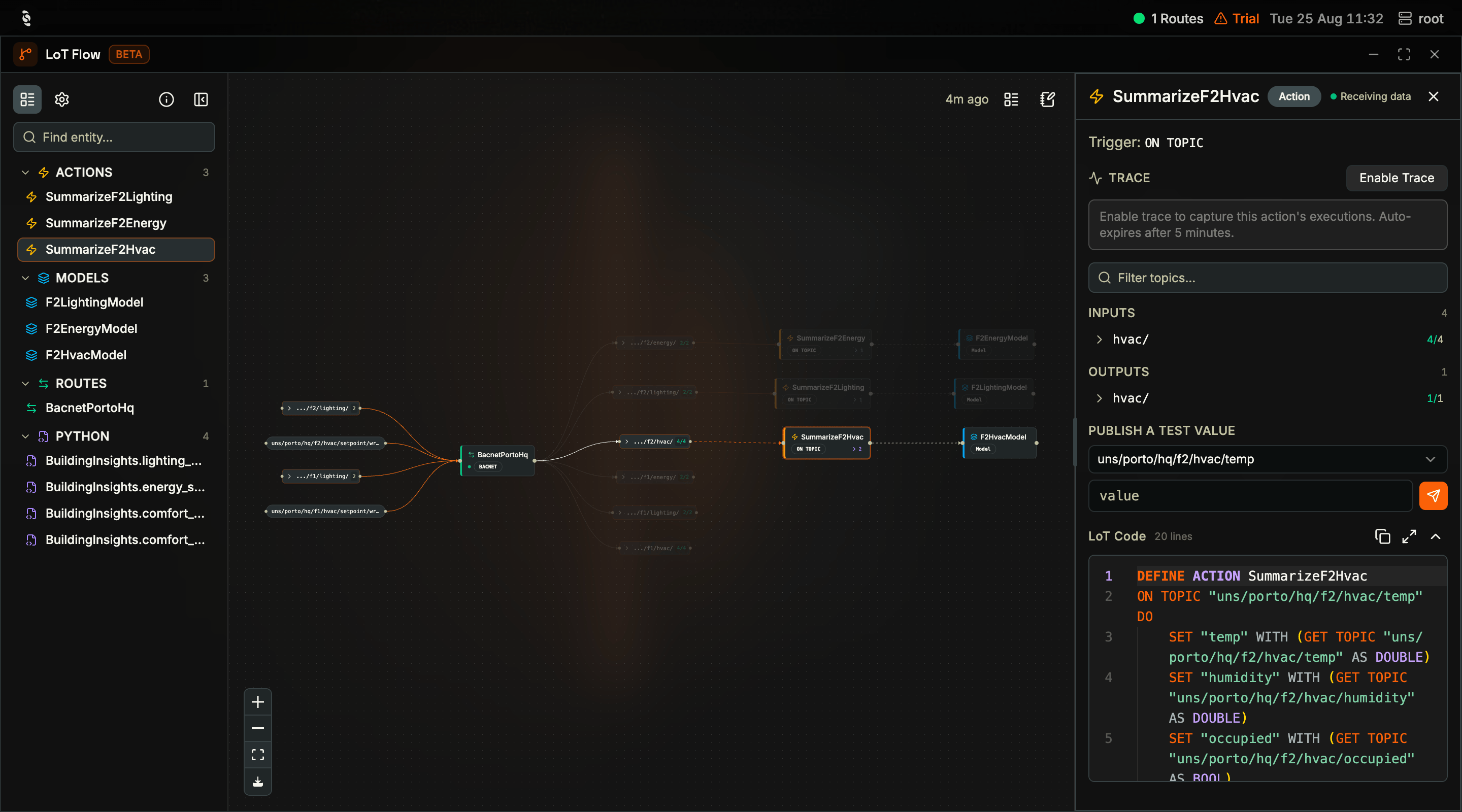Click the uns/porto/hq/f2/hvac/setpoint topic node
1462x812 pixels.
pos(326,443)
